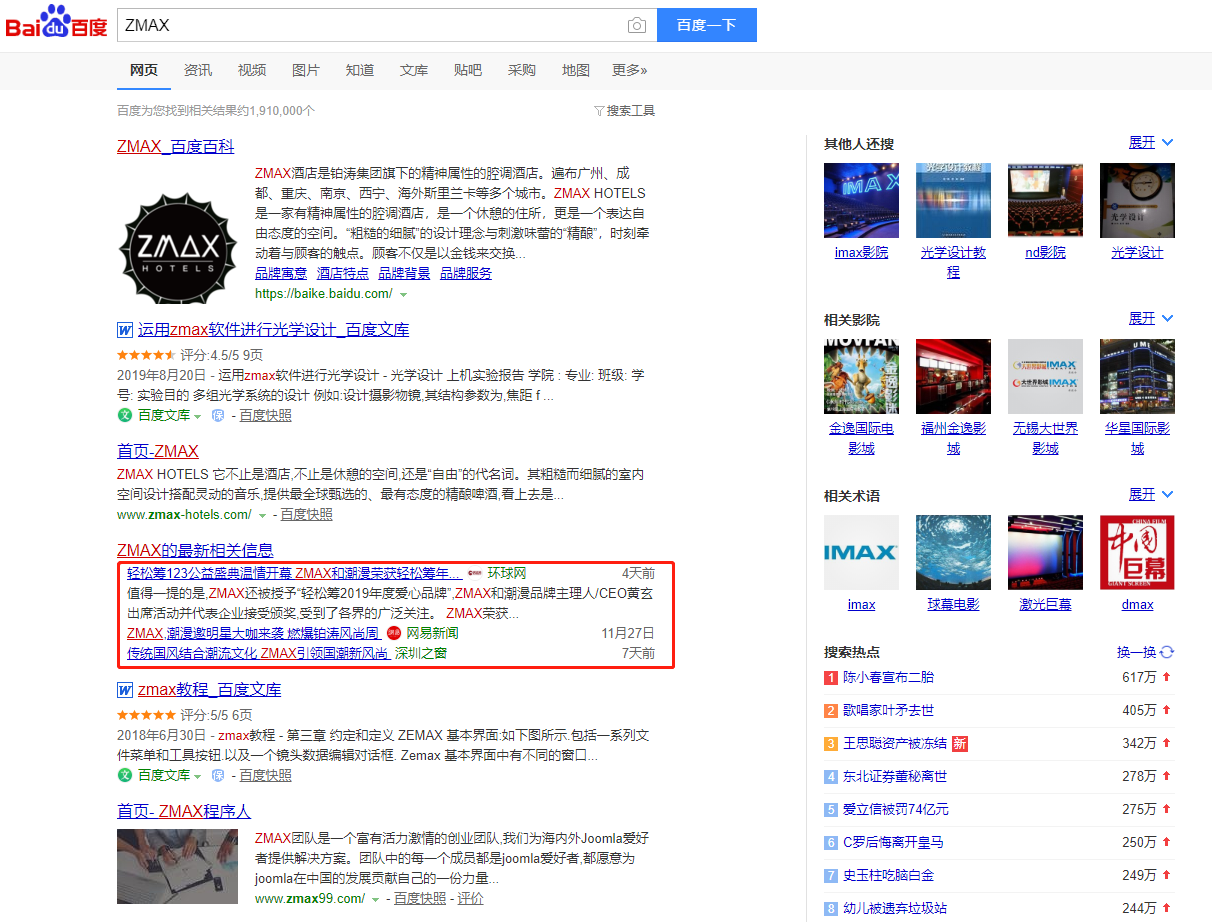The width and height of the screenshot is (1212, 922).
Task: Click nd影院 thumbnail image
Action: tap(1045, 200)
